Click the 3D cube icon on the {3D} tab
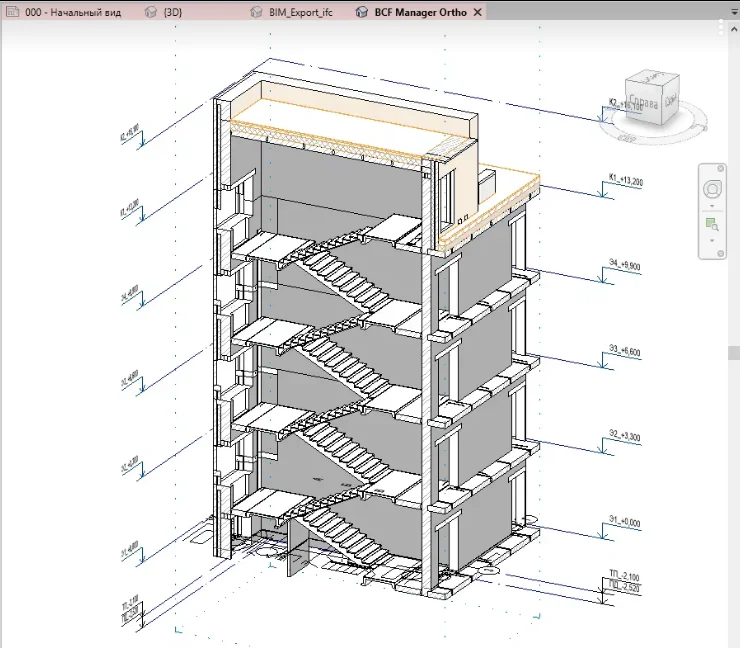The height and width of the screenshot is (648, 740). (150, 12)
